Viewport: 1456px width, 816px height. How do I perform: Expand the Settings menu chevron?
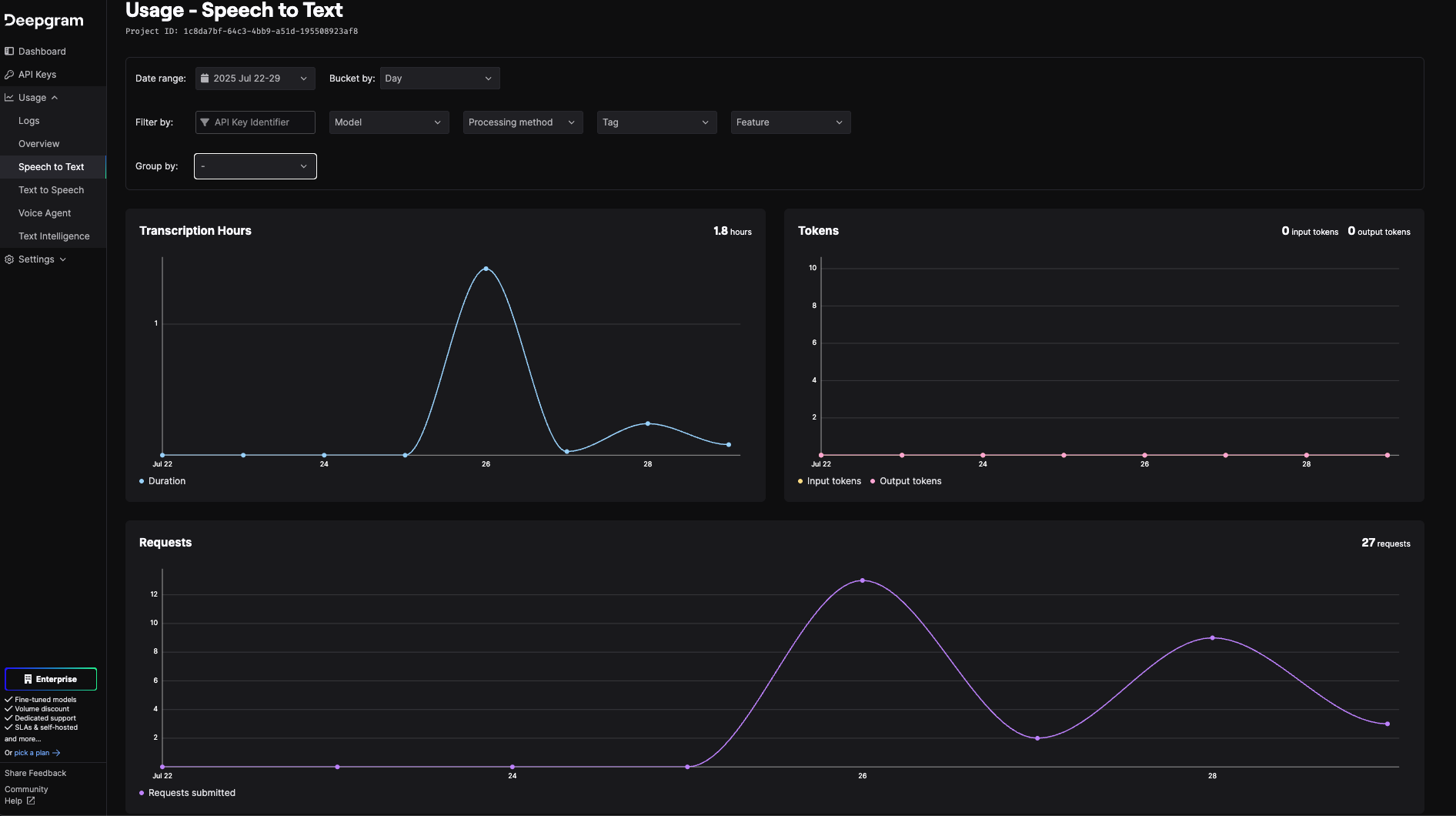[x=63, y=259]
